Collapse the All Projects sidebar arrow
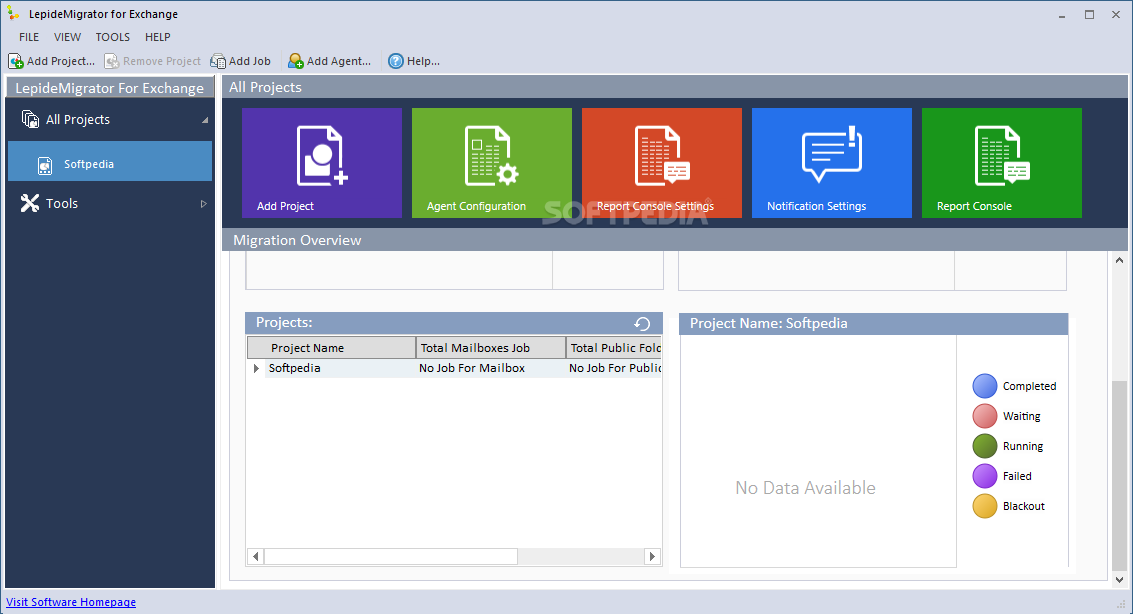The width and height of the screenshot is (1133, 614). (x=204, y=120)
